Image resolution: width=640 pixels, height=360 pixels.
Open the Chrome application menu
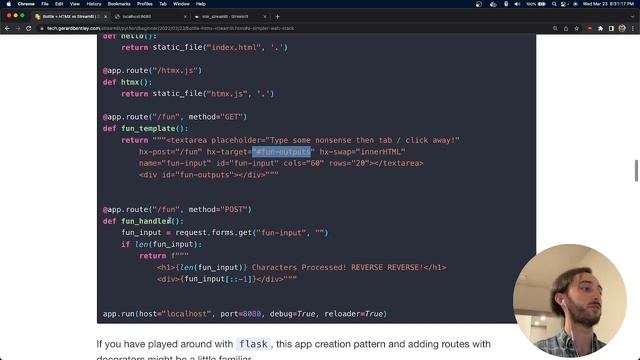26,4
